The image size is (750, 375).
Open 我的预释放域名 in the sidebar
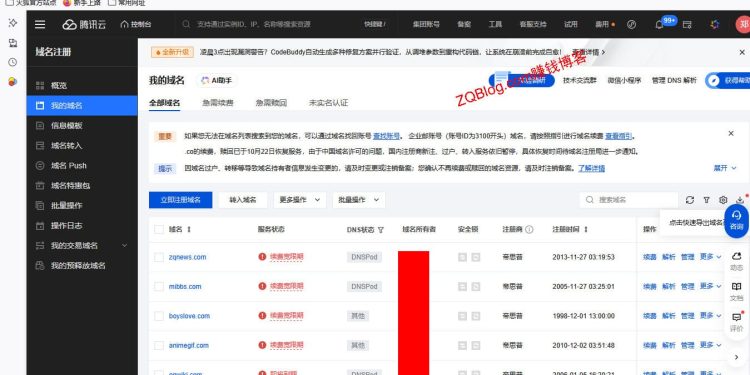(82, 265)
